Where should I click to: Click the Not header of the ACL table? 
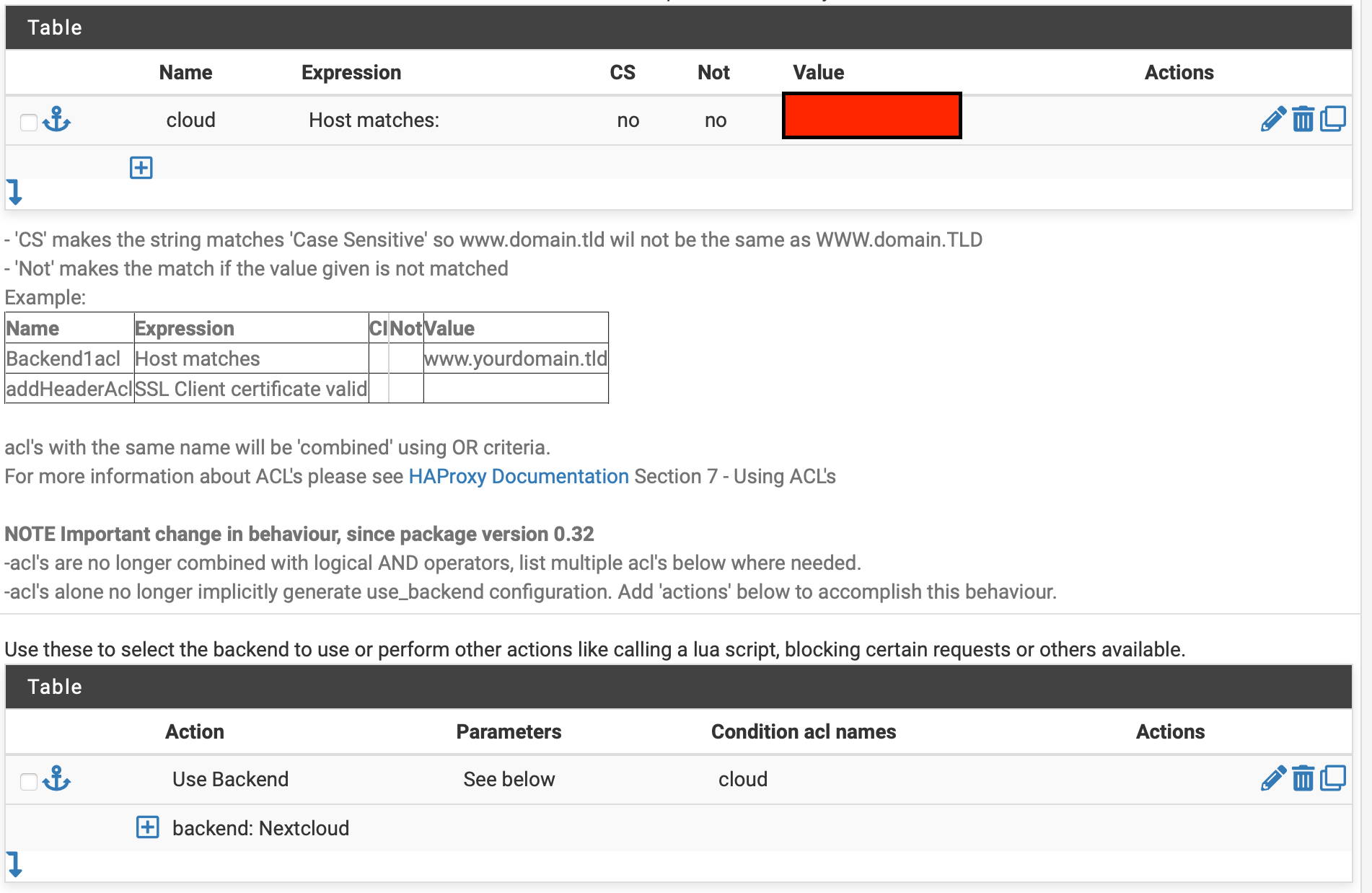tap(713, 72)
